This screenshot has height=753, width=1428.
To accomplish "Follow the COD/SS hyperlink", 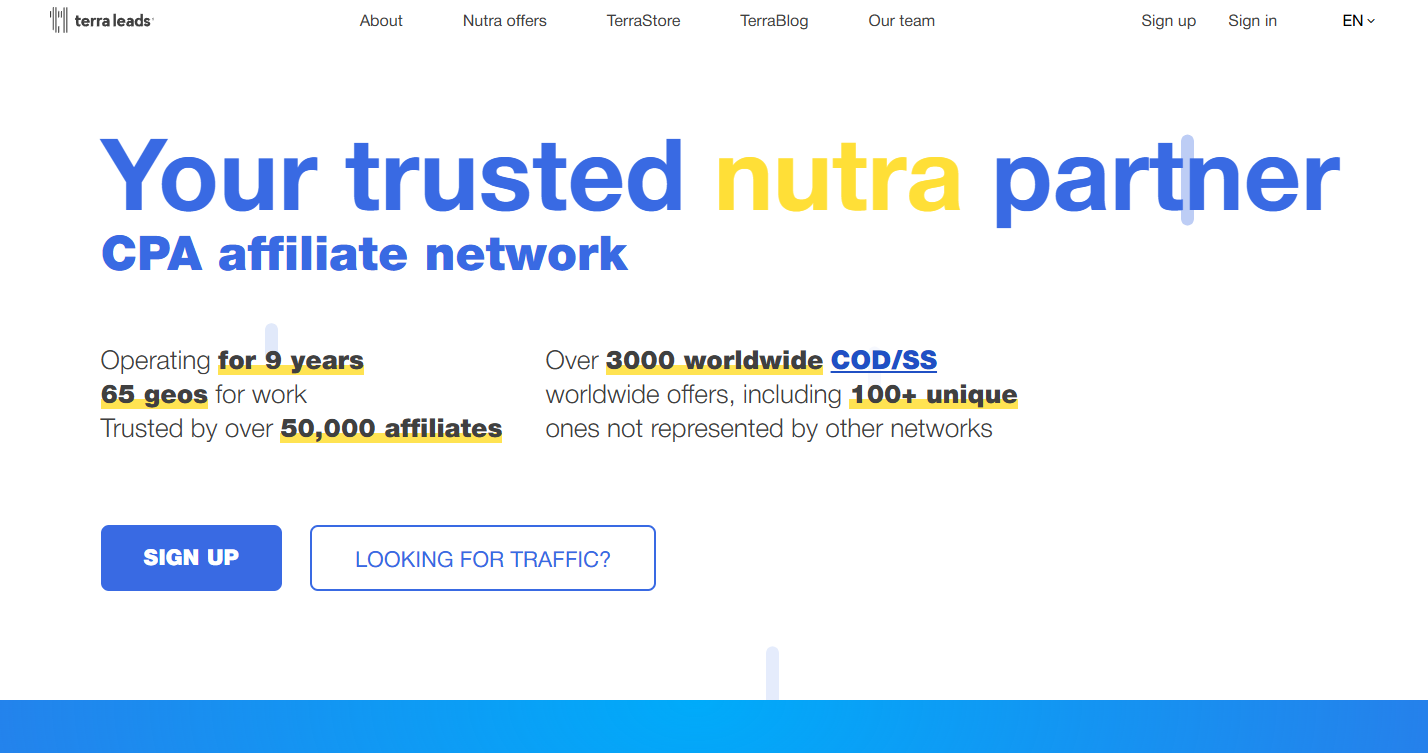I will pos(883,360).
